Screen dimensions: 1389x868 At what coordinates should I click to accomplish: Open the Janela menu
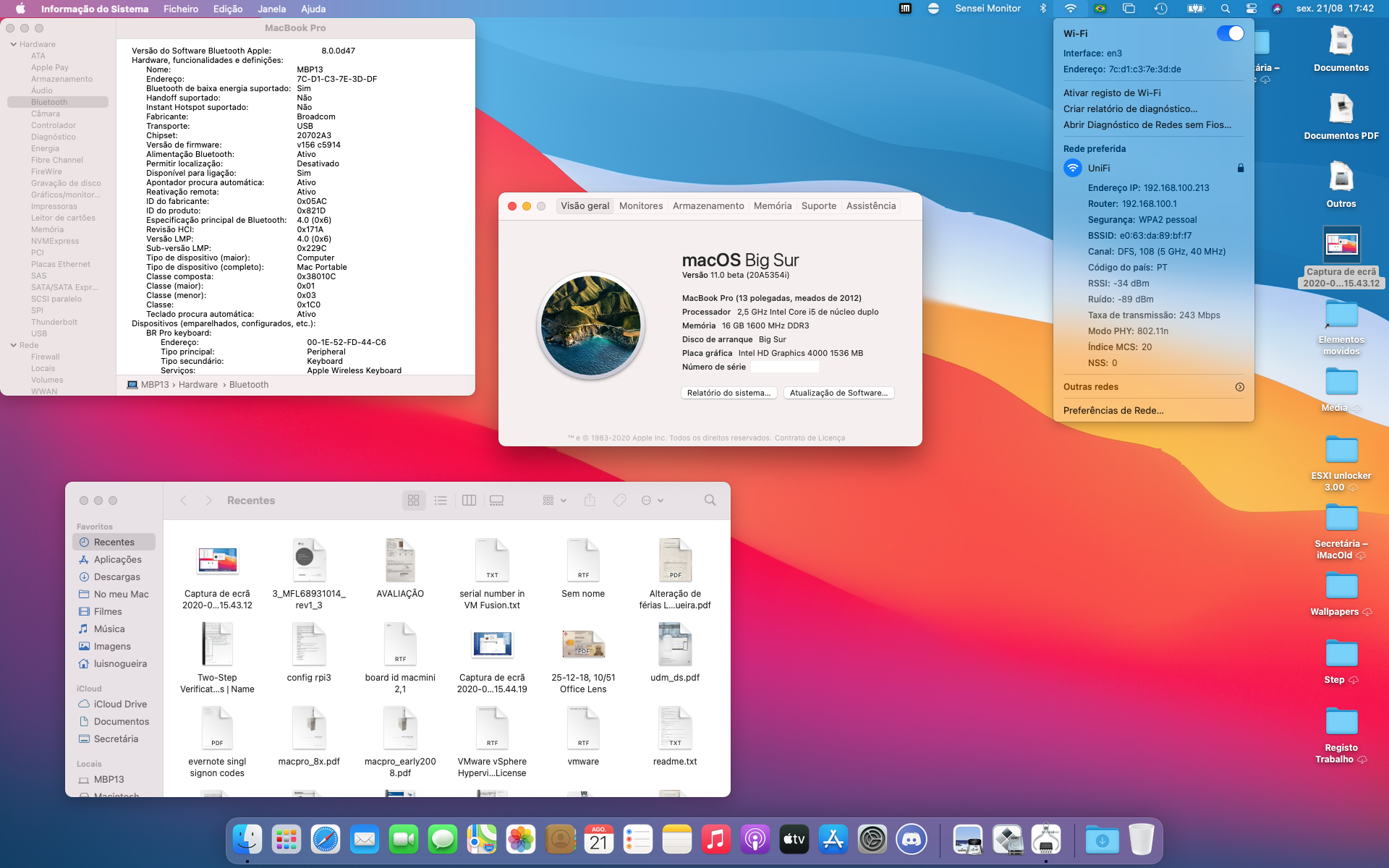[x=271, y=9]
